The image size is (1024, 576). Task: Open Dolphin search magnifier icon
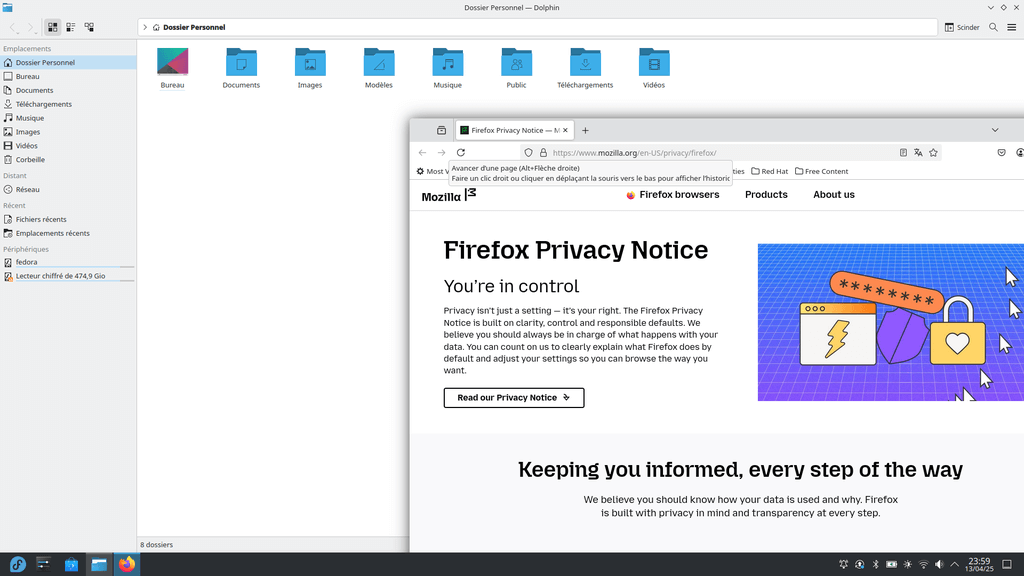tap(993, 27)
